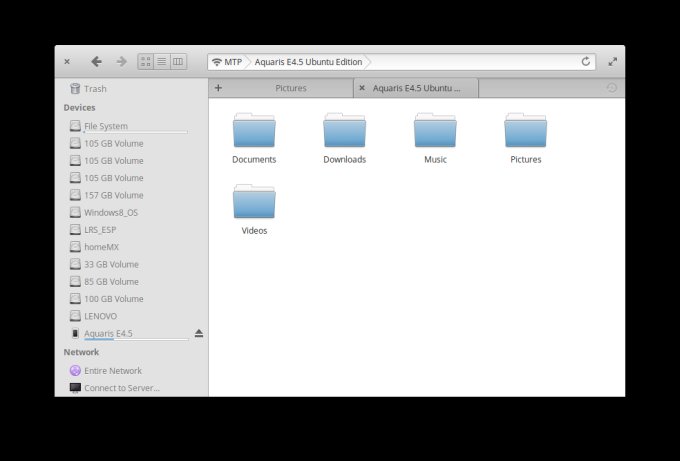680x461 pixels.
Task: Switch to column view
Action: tap(178, 62)
